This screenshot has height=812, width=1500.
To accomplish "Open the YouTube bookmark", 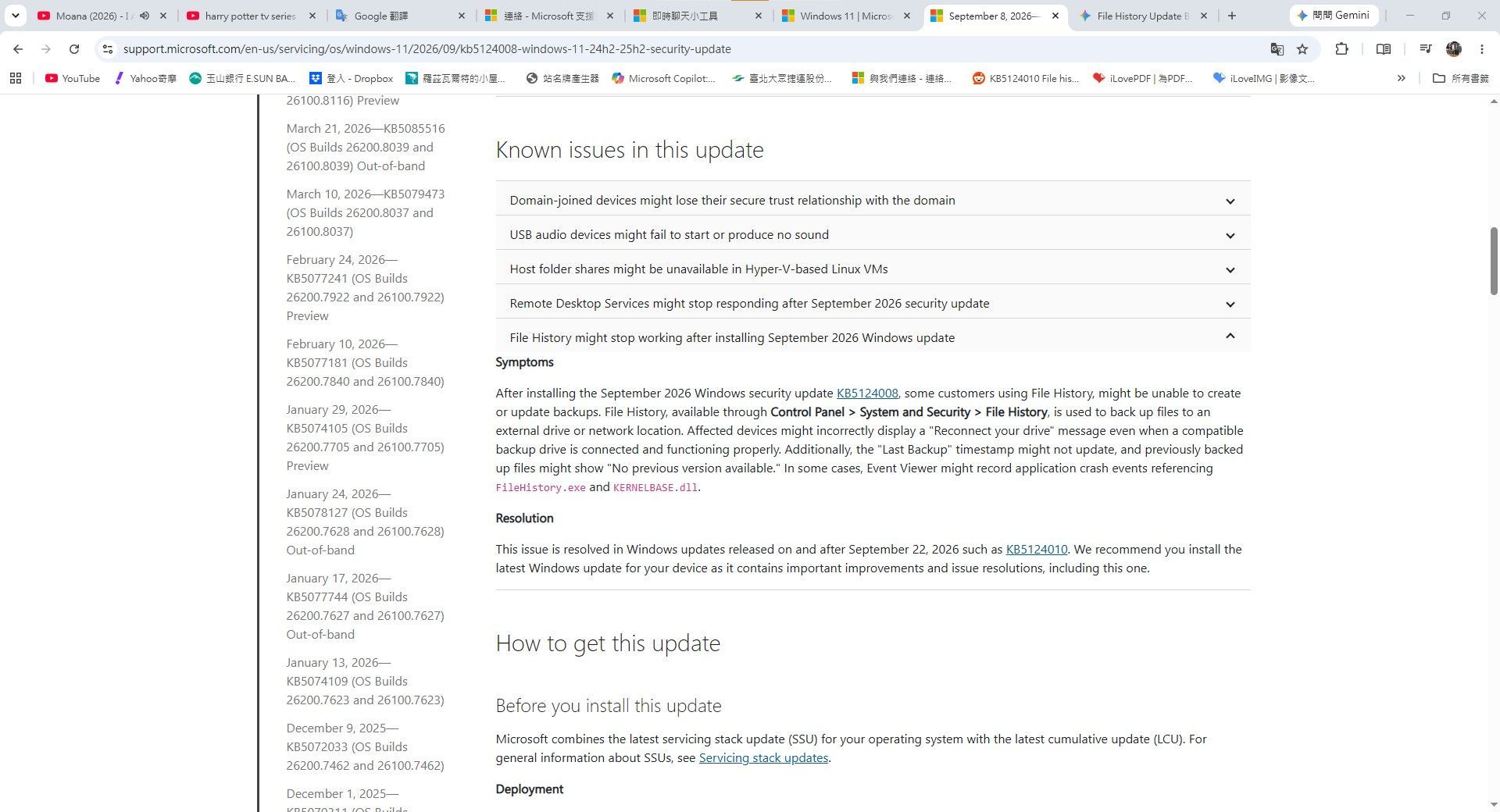I will click(x=73, y=78).
